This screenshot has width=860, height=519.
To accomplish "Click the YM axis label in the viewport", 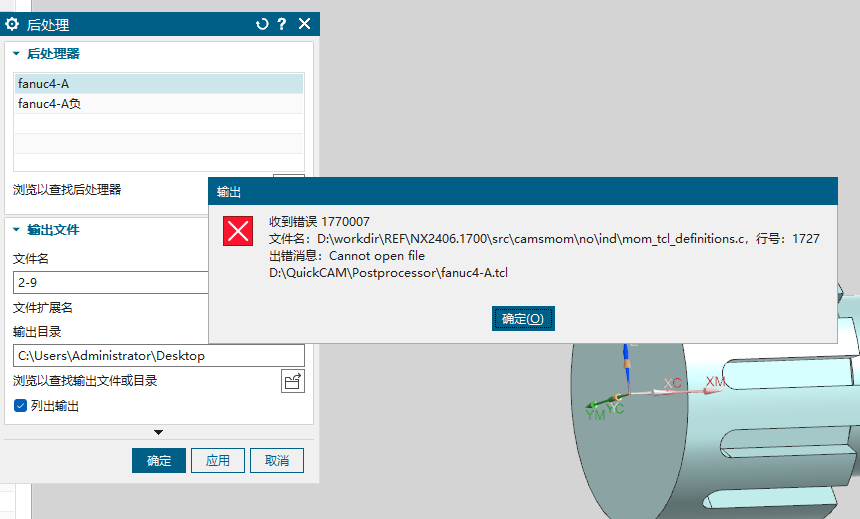I will tap(595, 414).
